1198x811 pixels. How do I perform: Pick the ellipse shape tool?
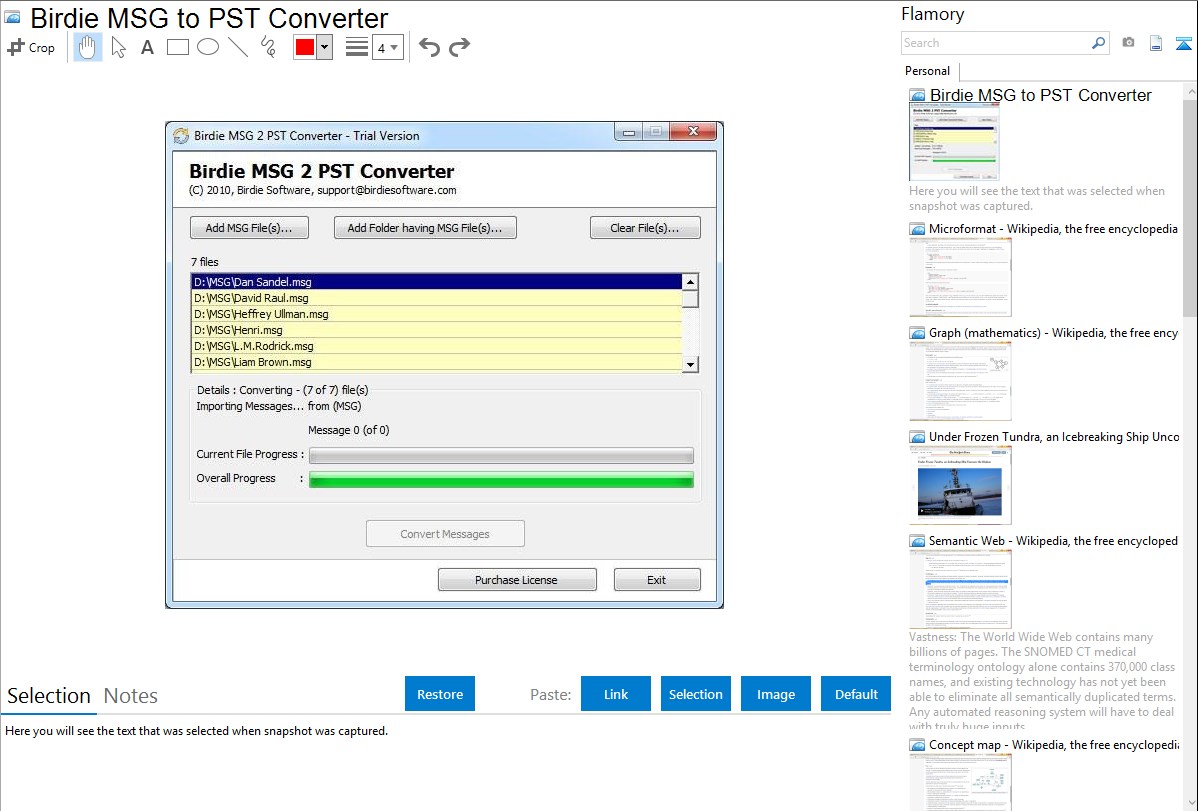[x=208, y=47]
